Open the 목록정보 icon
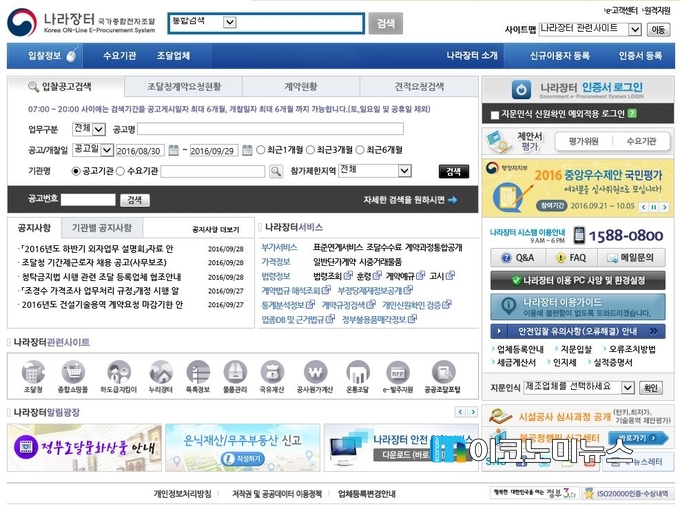 tap(198, 372)
